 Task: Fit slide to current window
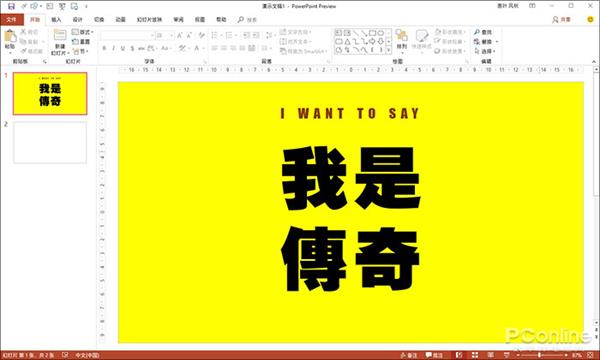point(590,355)
